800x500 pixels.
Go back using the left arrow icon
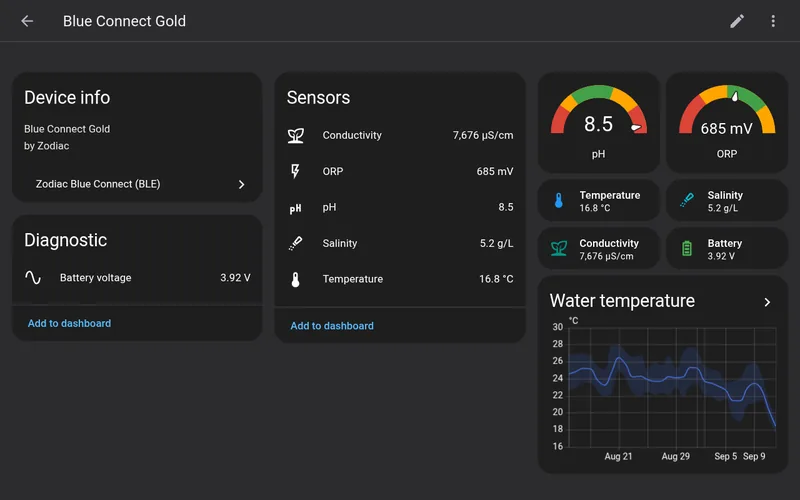[x=27, y=21]
